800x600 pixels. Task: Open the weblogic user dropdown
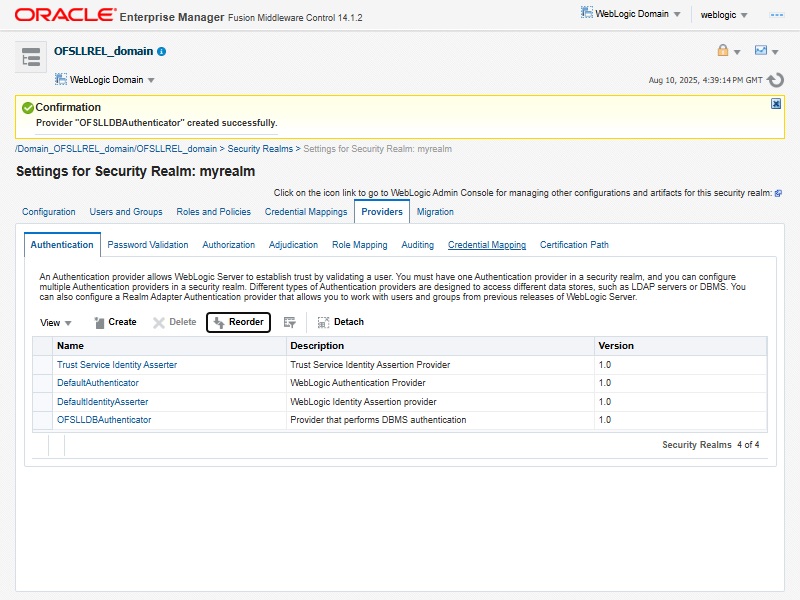point(723,15)
